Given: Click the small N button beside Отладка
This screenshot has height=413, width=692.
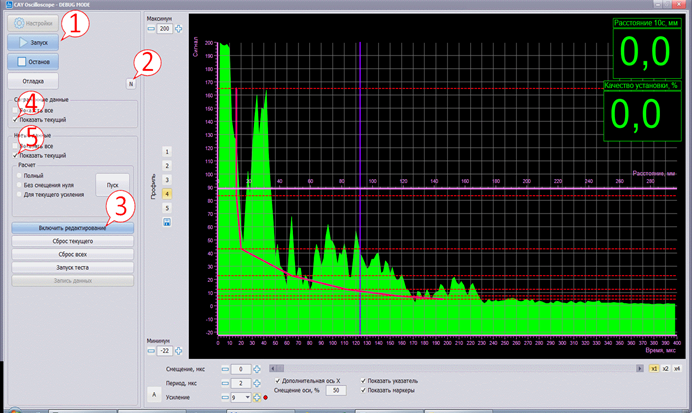Looking at the screenshot, I should [x=130, y=84].
